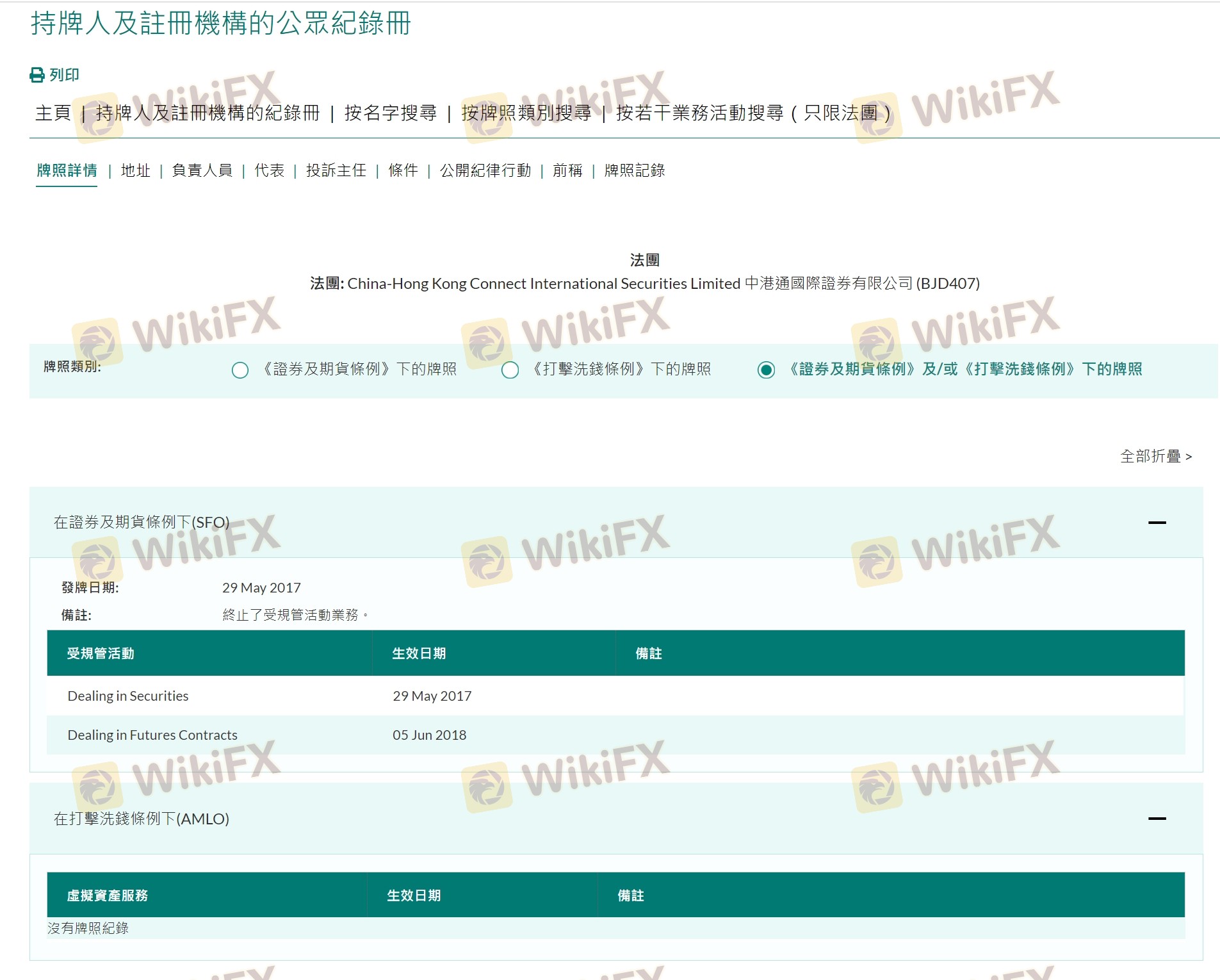Click the Dealing in Securities row

615,696
